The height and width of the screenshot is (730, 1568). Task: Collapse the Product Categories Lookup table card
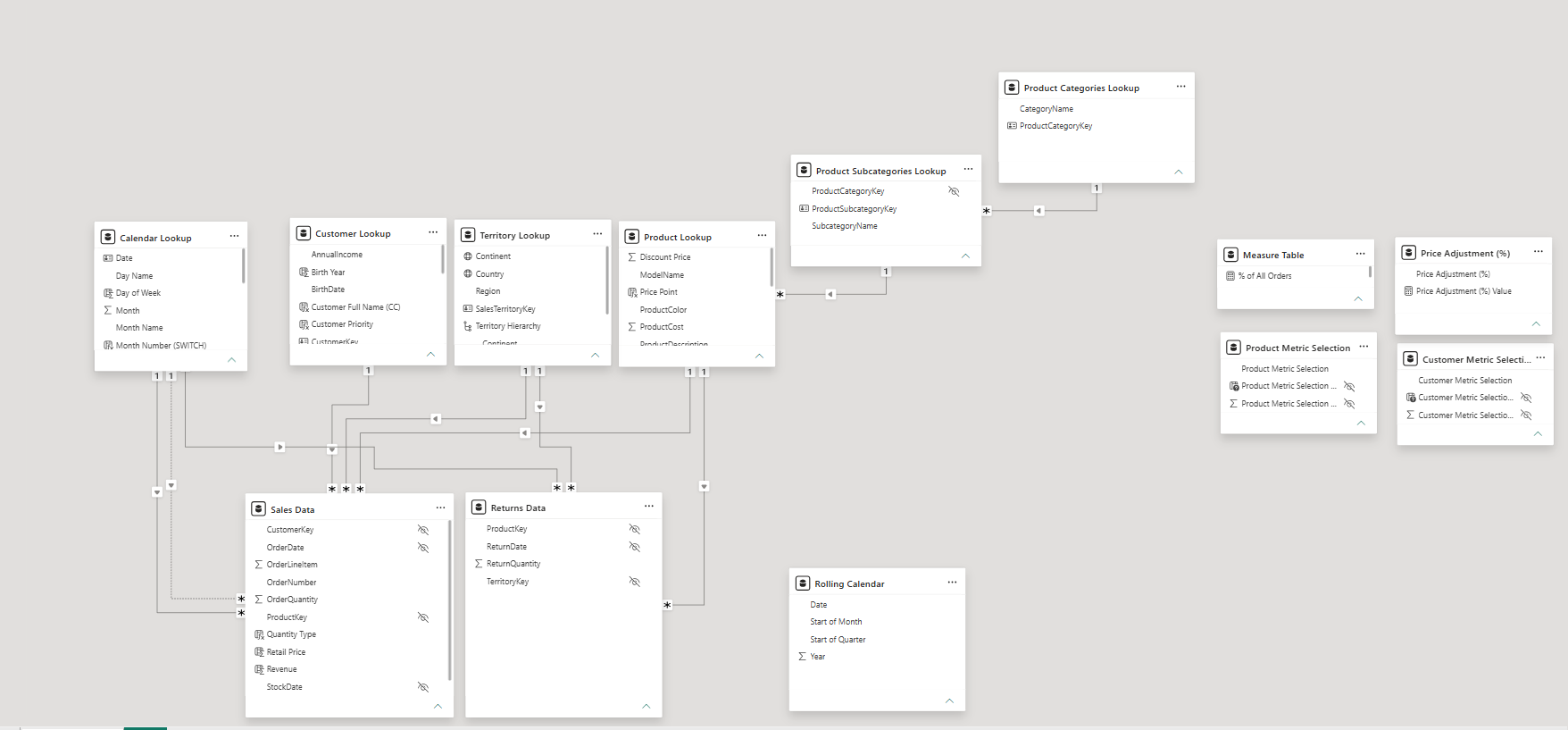pyautogui.click(x=1178, y=172)
